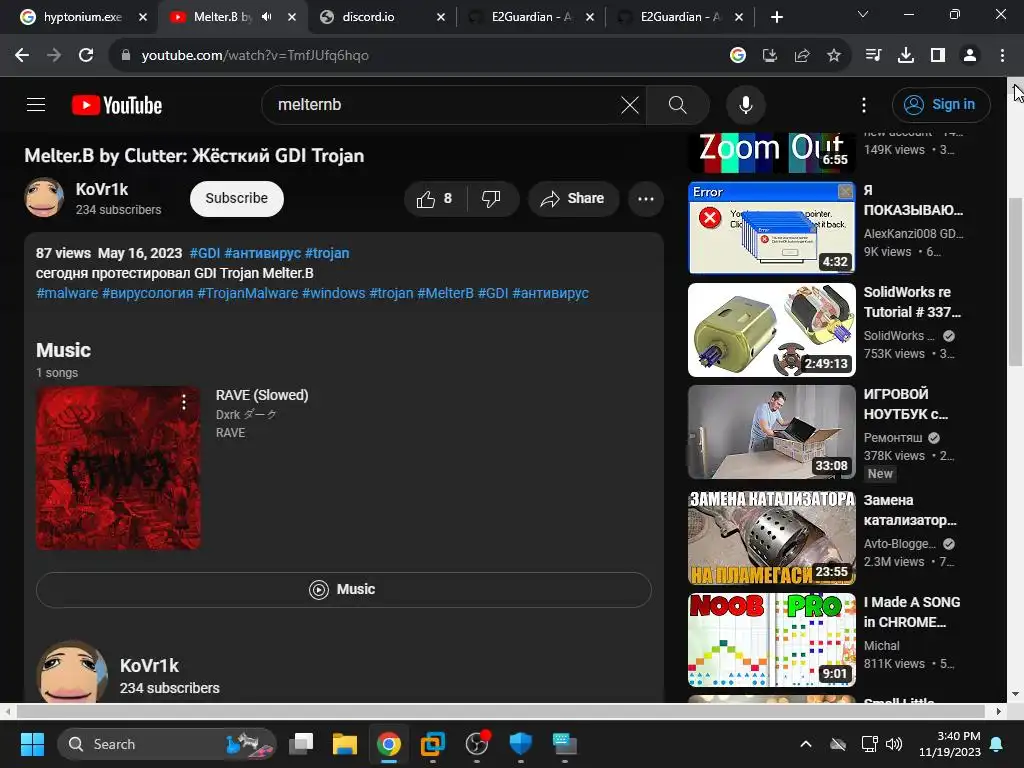1024x768 pixels.
Task: Open KoVr1k channel name near Subscribe
Action: click(102, 189)
